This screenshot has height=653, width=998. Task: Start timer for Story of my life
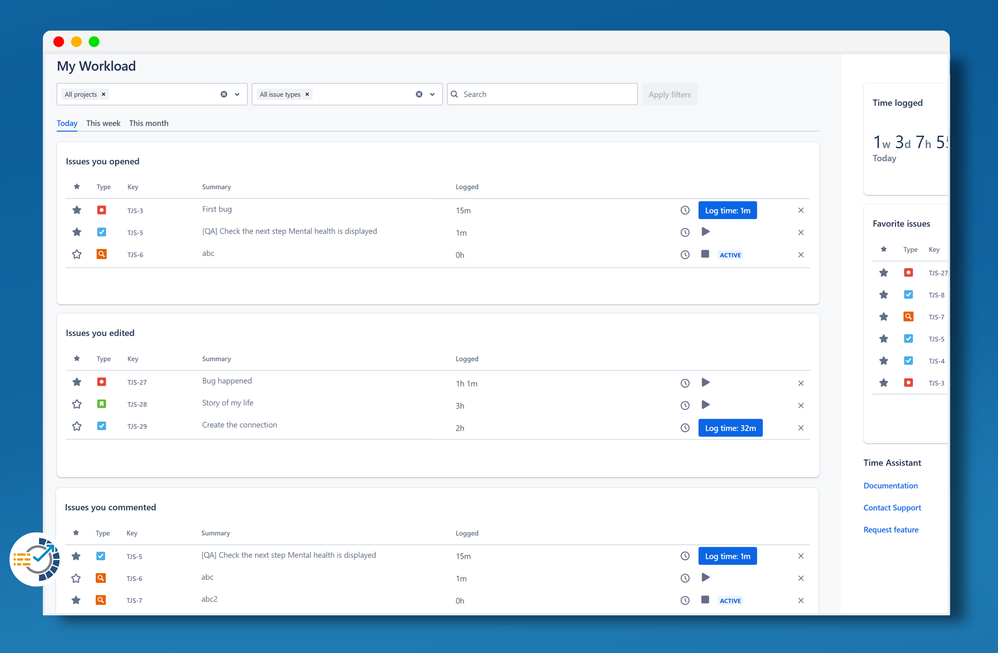click(705, 405)
